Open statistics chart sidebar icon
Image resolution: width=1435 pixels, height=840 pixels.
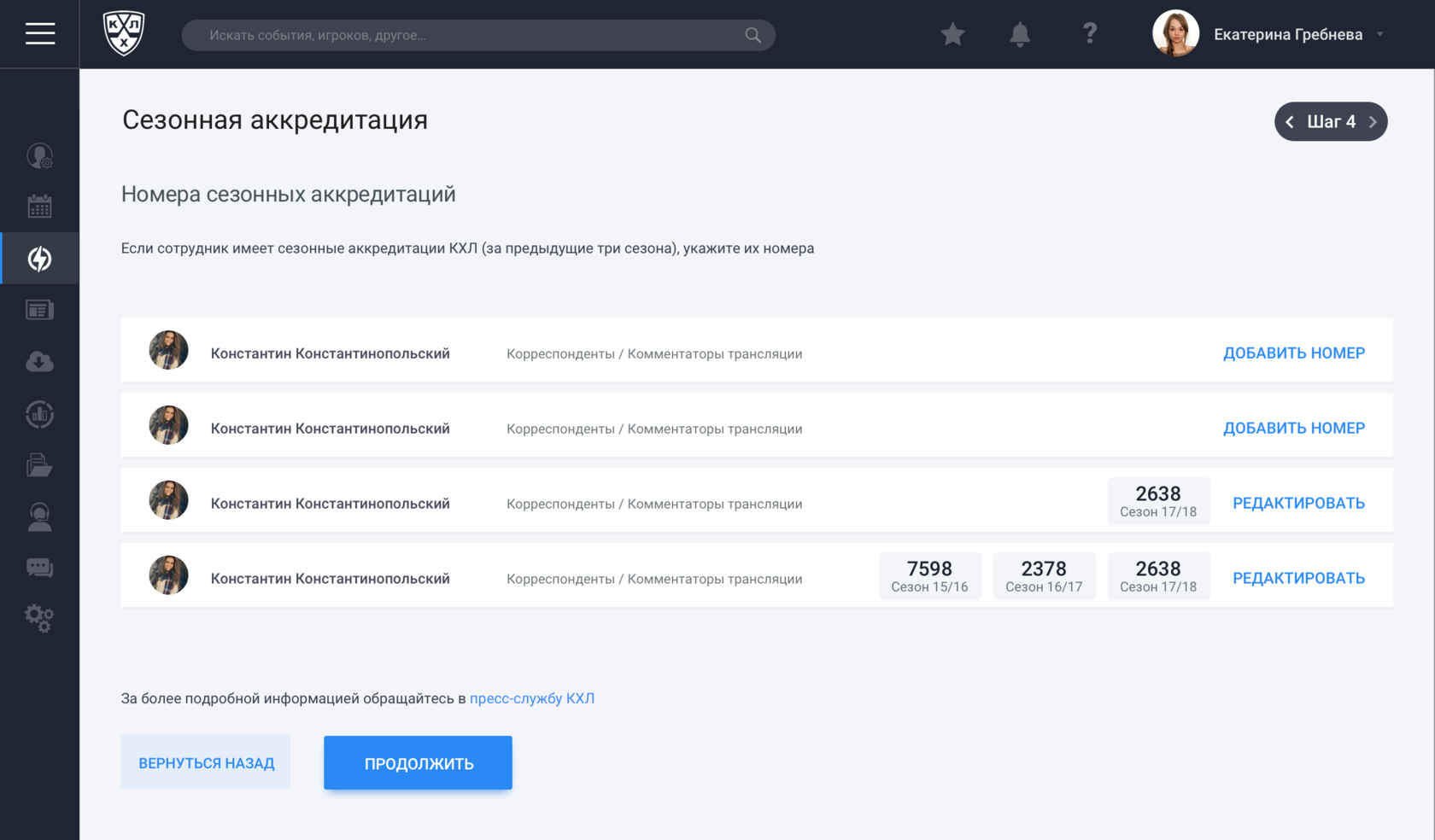tap(39, 414)
